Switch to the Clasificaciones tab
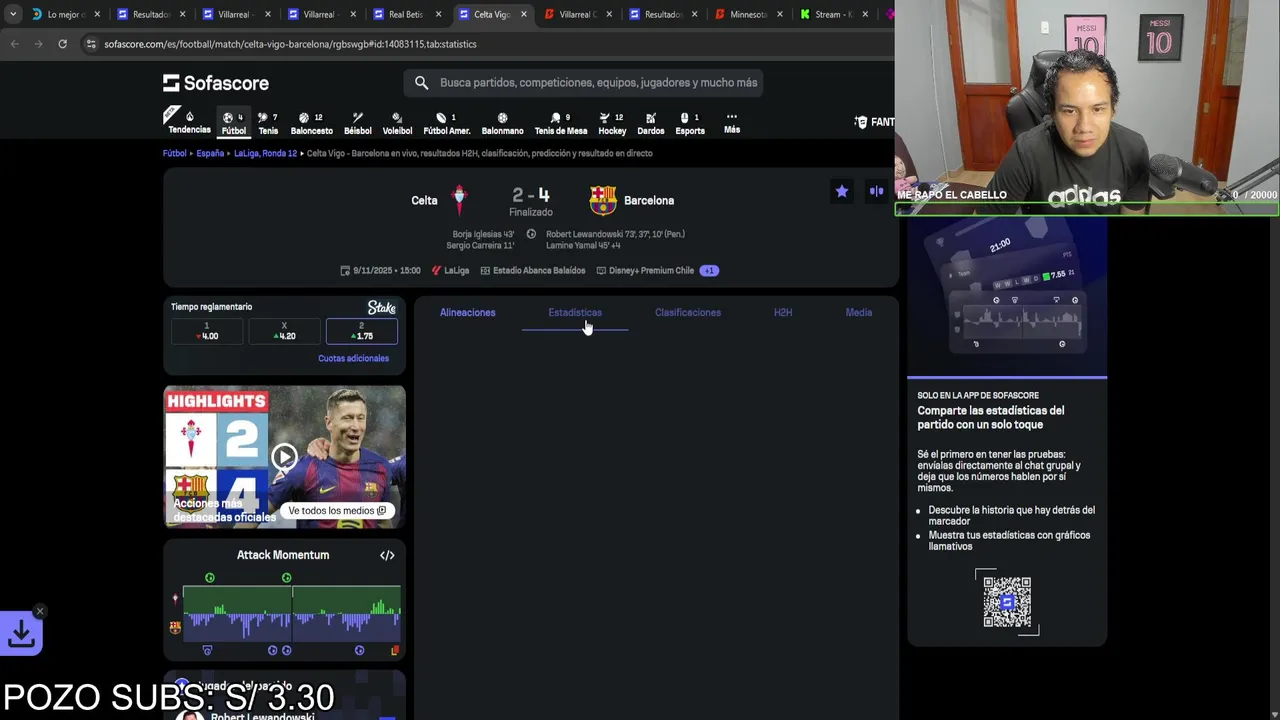This screenshot has height=720, width=1280. 688,312
